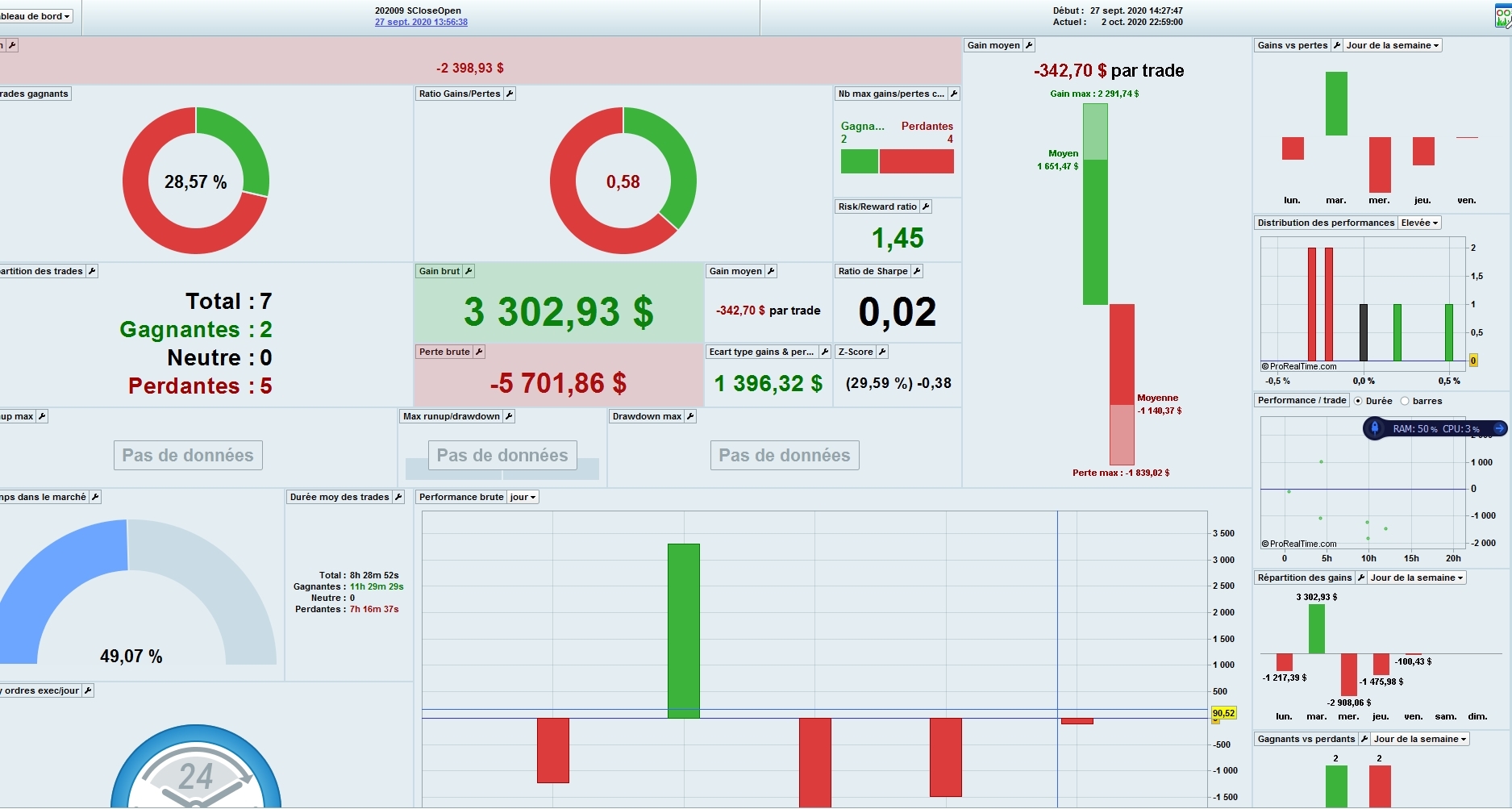This screenshot has width=1512, height=809.
Task: Open Jour de la semaine dropdown for Gains vs pertes
Action: [x=1393, y=45]
